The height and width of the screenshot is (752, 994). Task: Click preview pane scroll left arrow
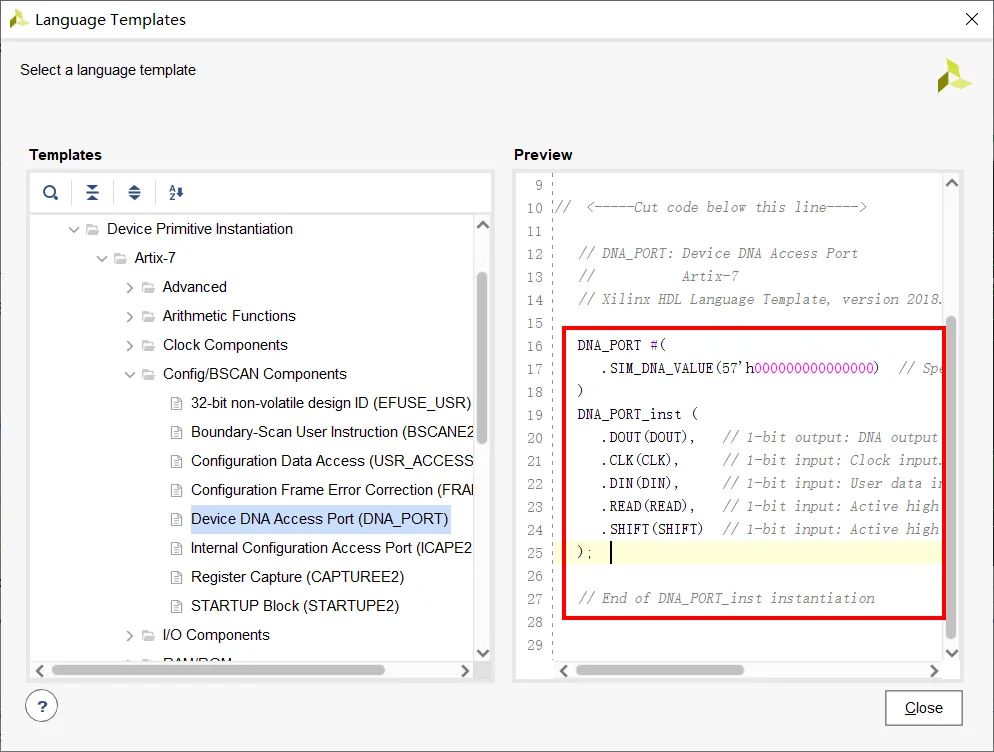pos(564,671)
